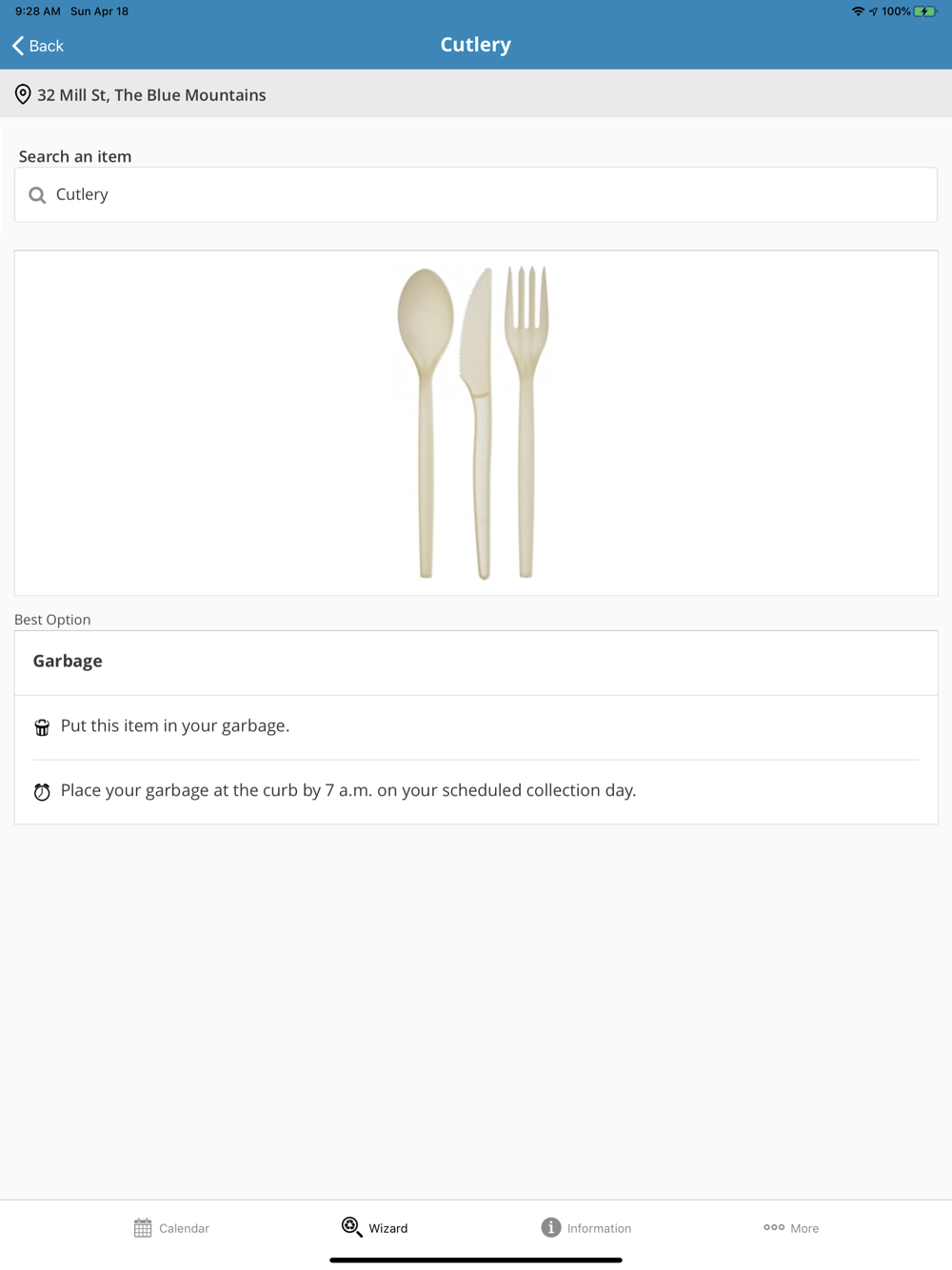Image resolution: width=952 pixels, height=1270 pixels.
Task: Select the Wizard search icon
Action: point(351,1227)
